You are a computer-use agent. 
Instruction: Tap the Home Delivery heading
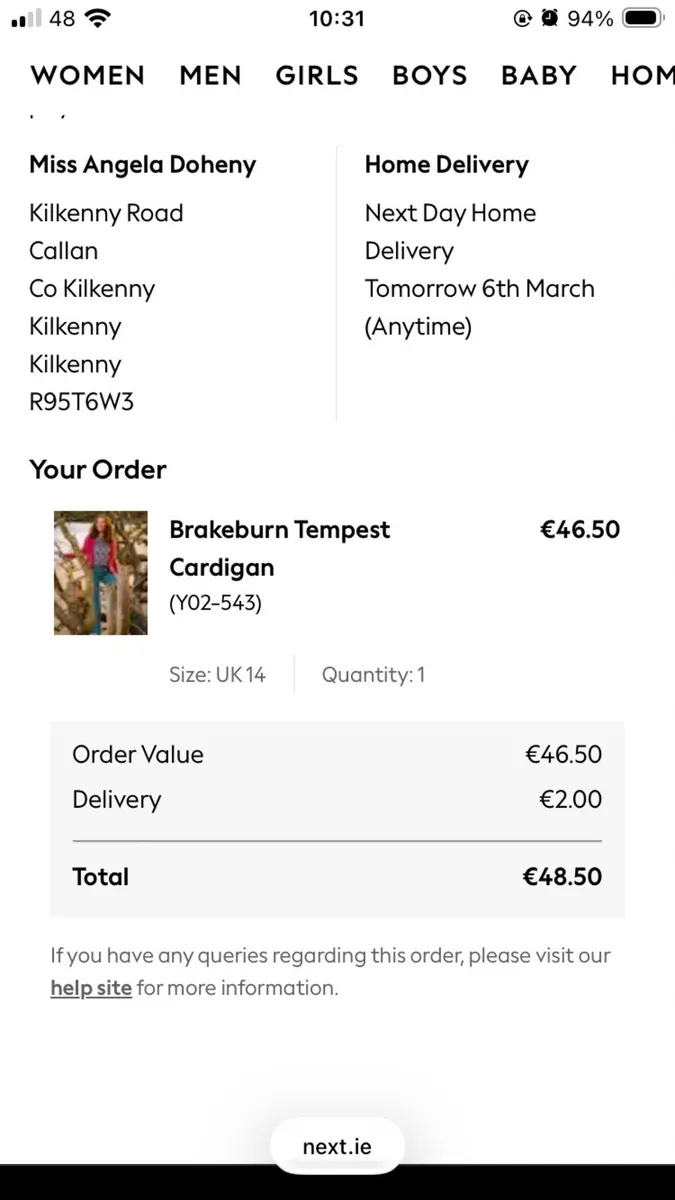446,165
